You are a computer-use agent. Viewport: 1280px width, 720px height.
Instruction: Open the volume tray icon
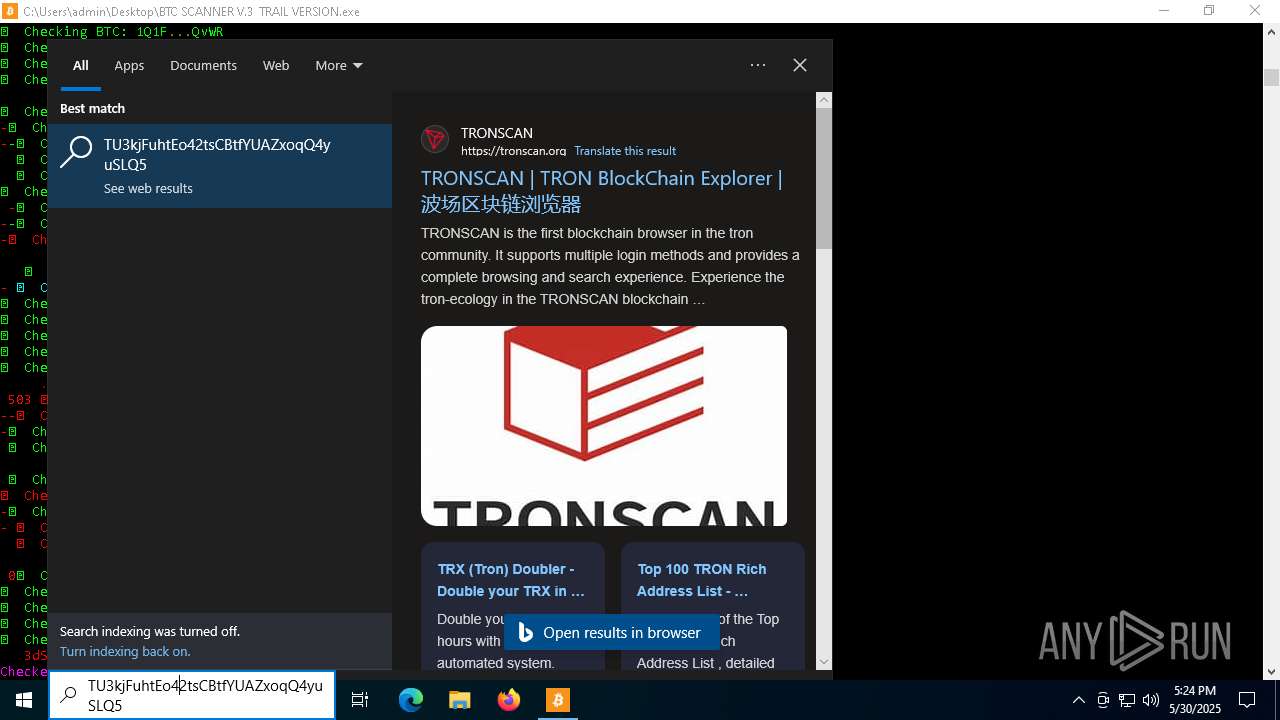coord(1151,700)
